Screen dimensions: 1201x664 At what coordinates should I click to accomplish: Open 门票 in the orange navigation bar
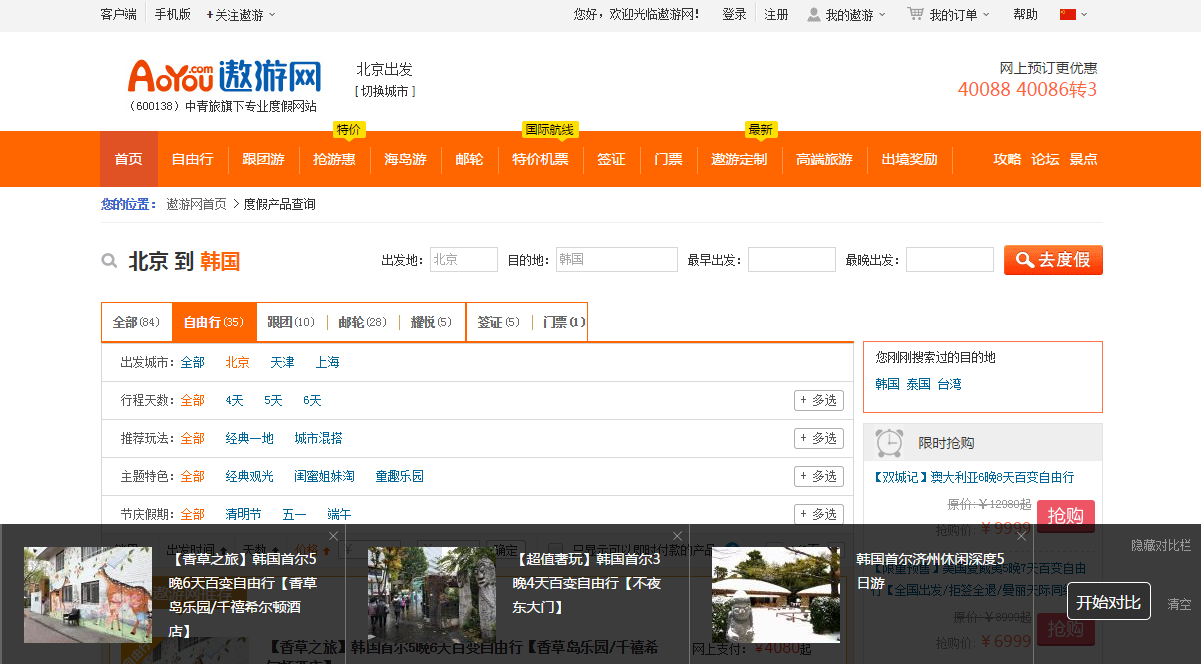pyautogui.click(x=668, y=159)
